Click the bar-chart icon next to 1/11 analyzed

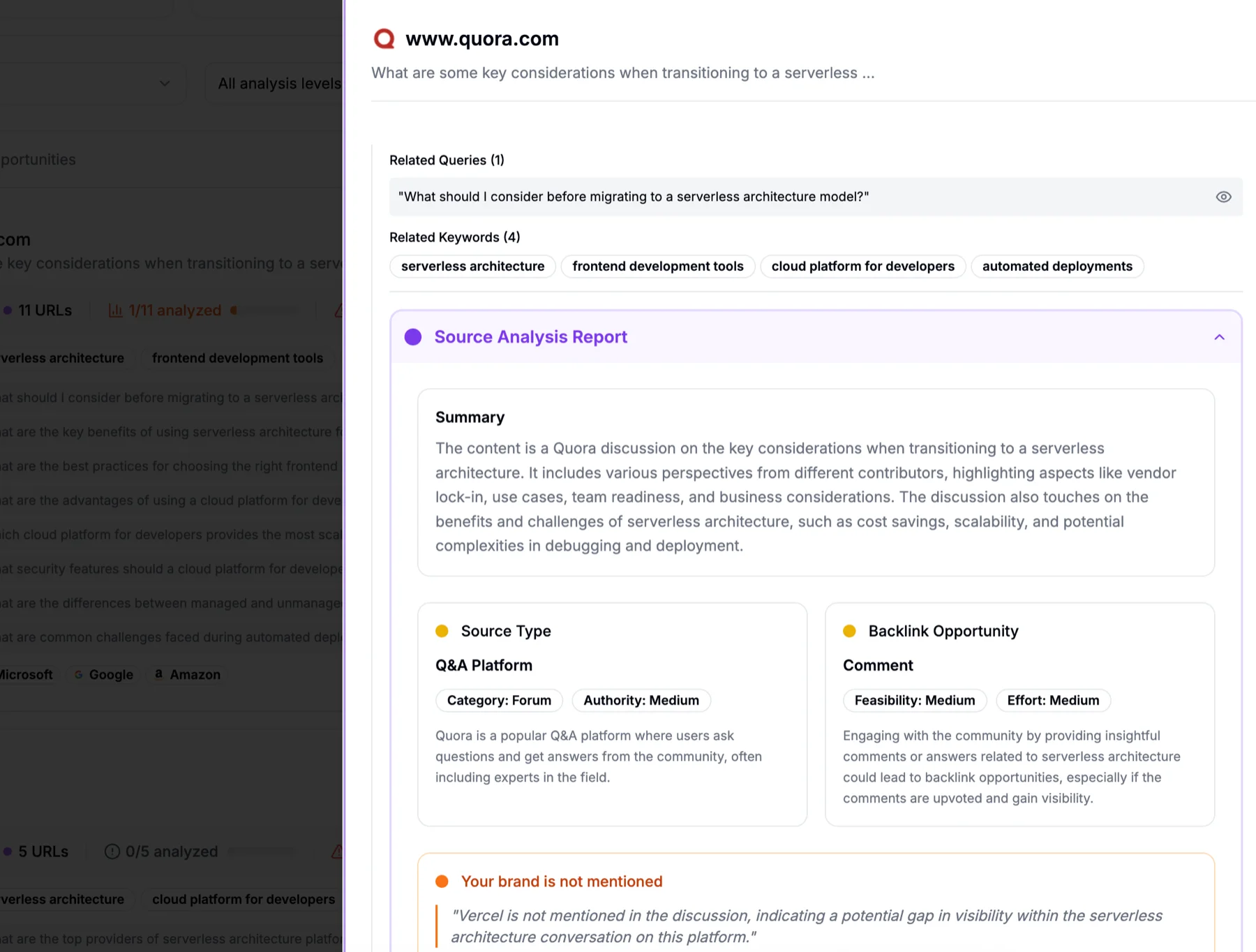coord(116,310)
